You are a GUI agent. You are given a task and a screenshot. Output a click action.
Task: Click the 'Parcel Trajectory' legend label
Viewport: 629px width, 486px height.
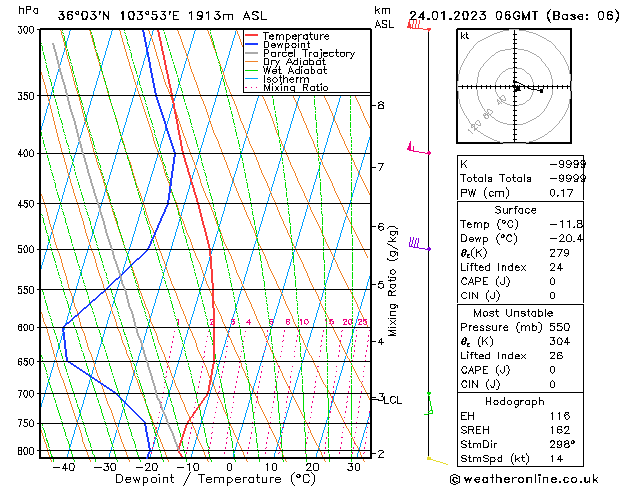[308, 54]
